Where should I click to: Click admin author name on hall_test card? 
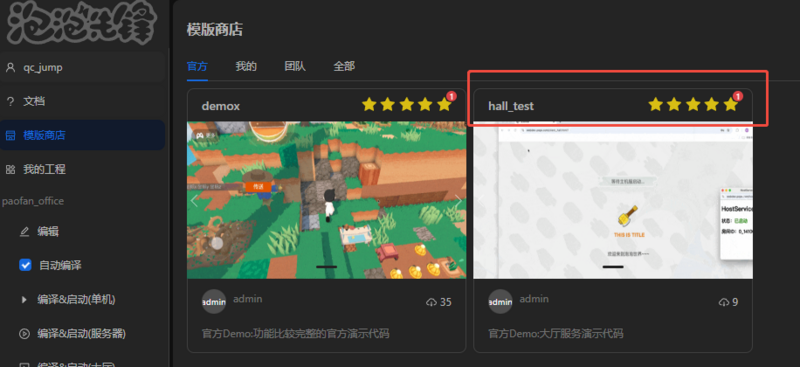click(534, 299)
